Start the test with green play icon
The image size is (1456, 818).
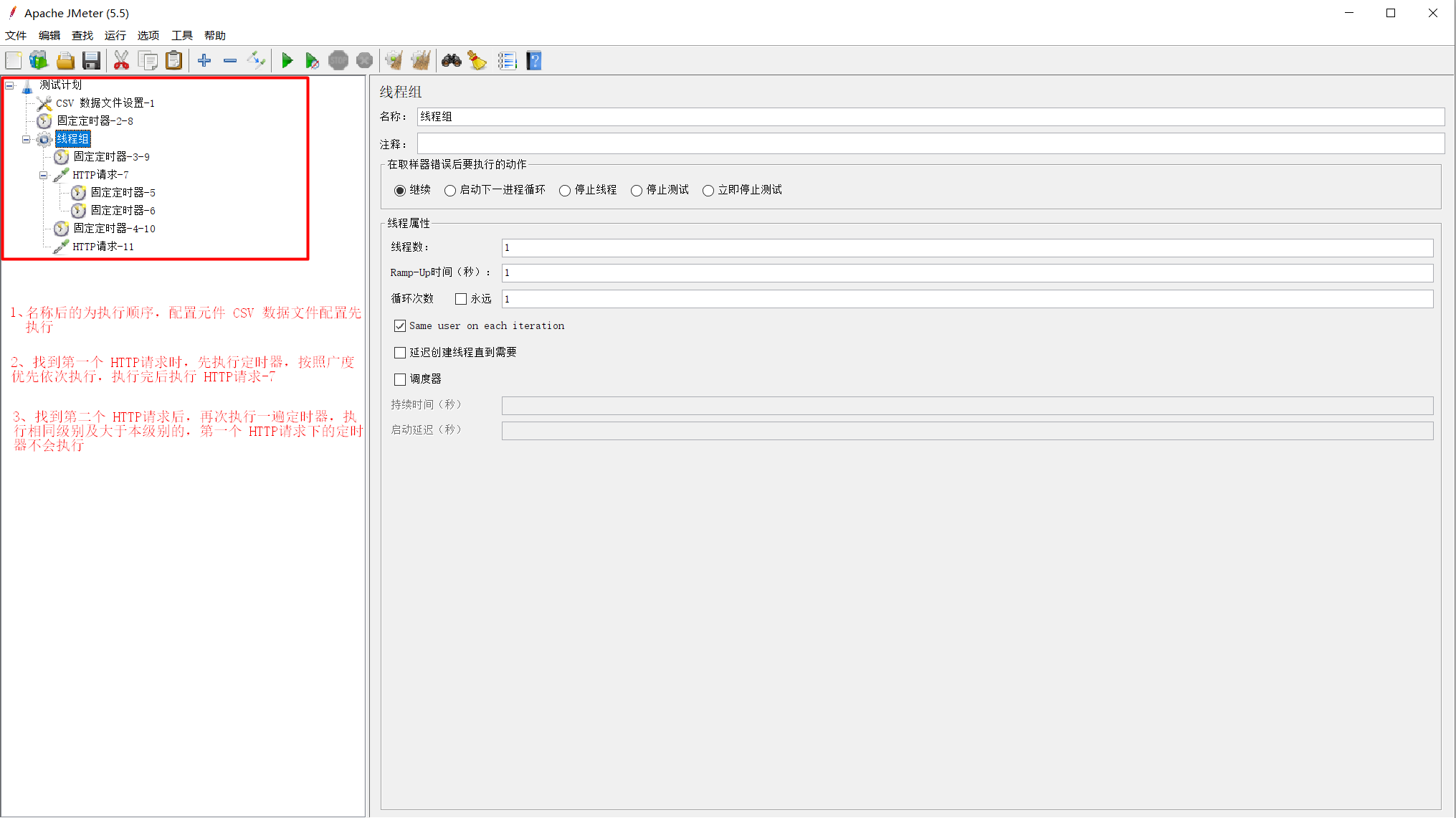click(287, 61)
